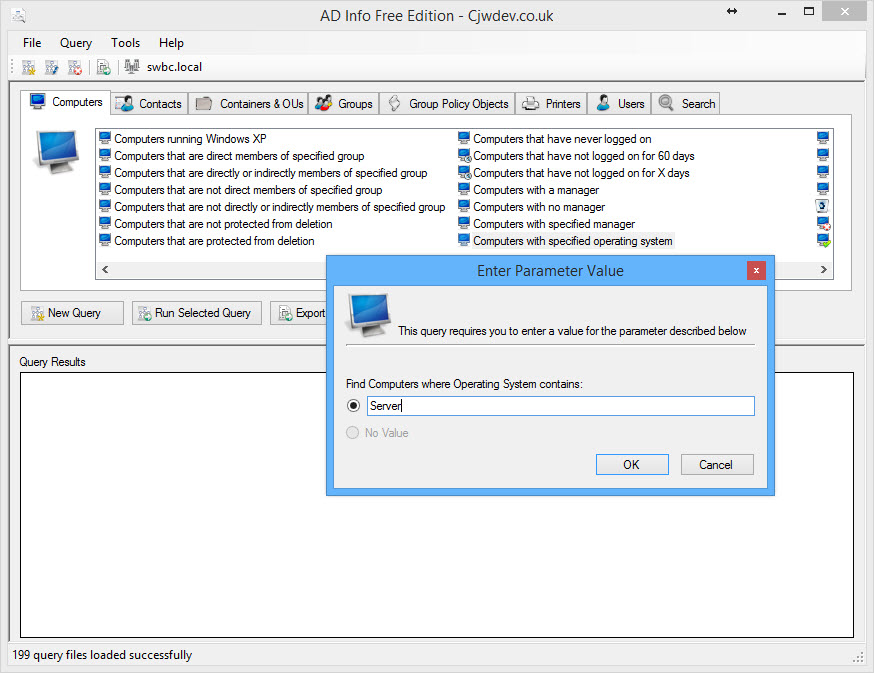Click the icon for Computers running Windows XP
874x673 pixels.
[105, 138]
